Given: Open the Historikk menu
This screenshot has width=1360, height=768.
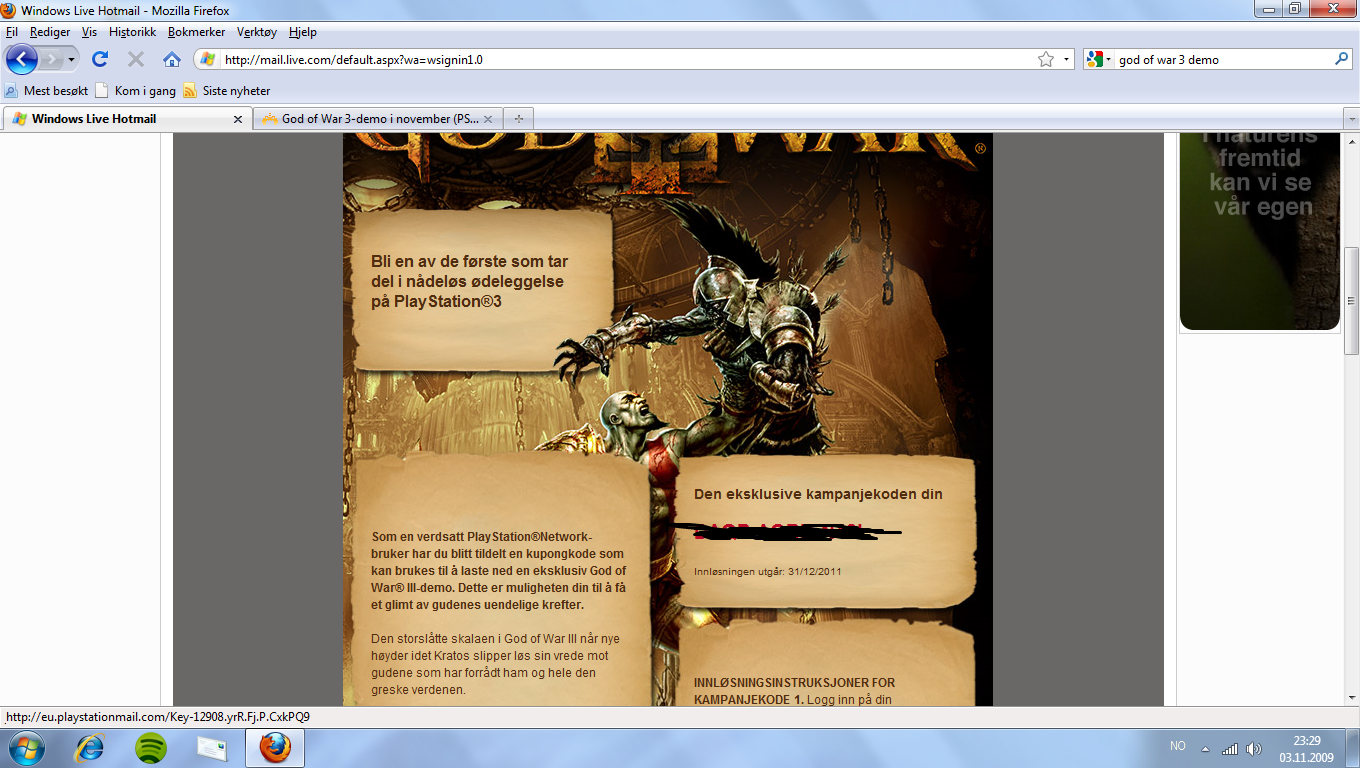Looking at the screenshot, I should click(x=133, y=32).
